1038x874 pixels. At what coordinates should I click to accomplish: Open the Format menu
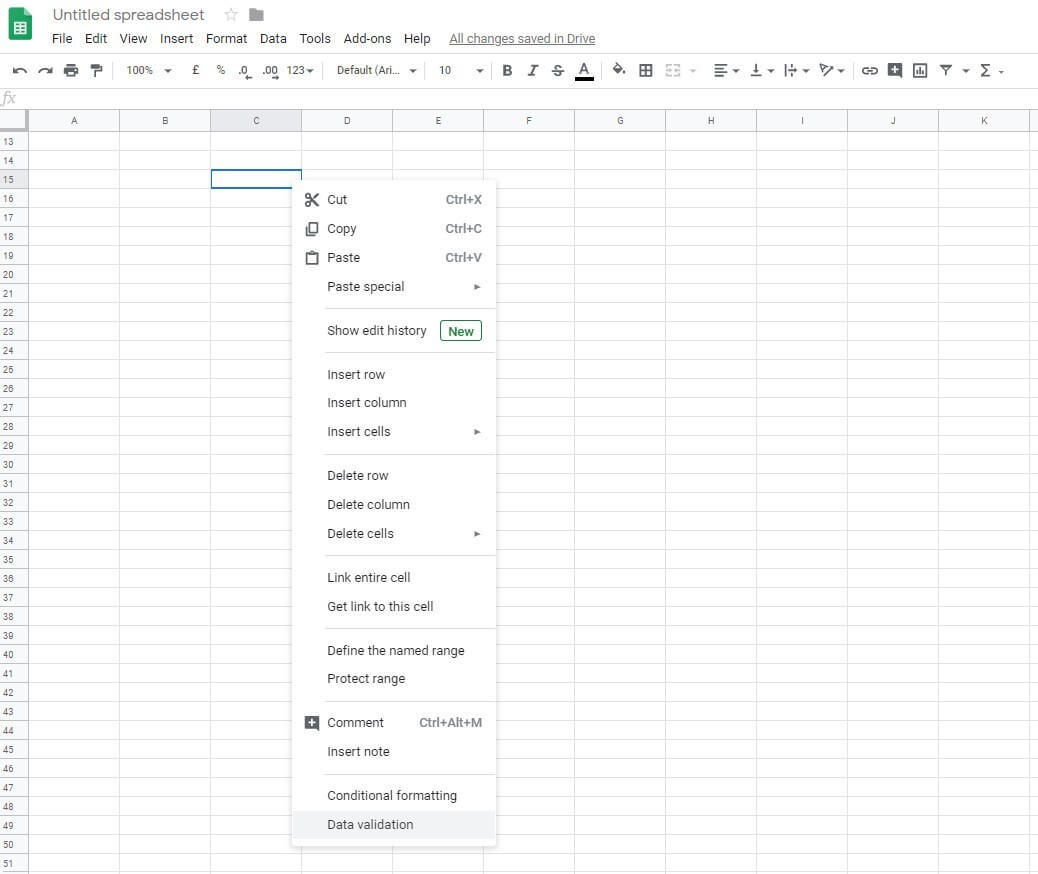click(226, 39)
